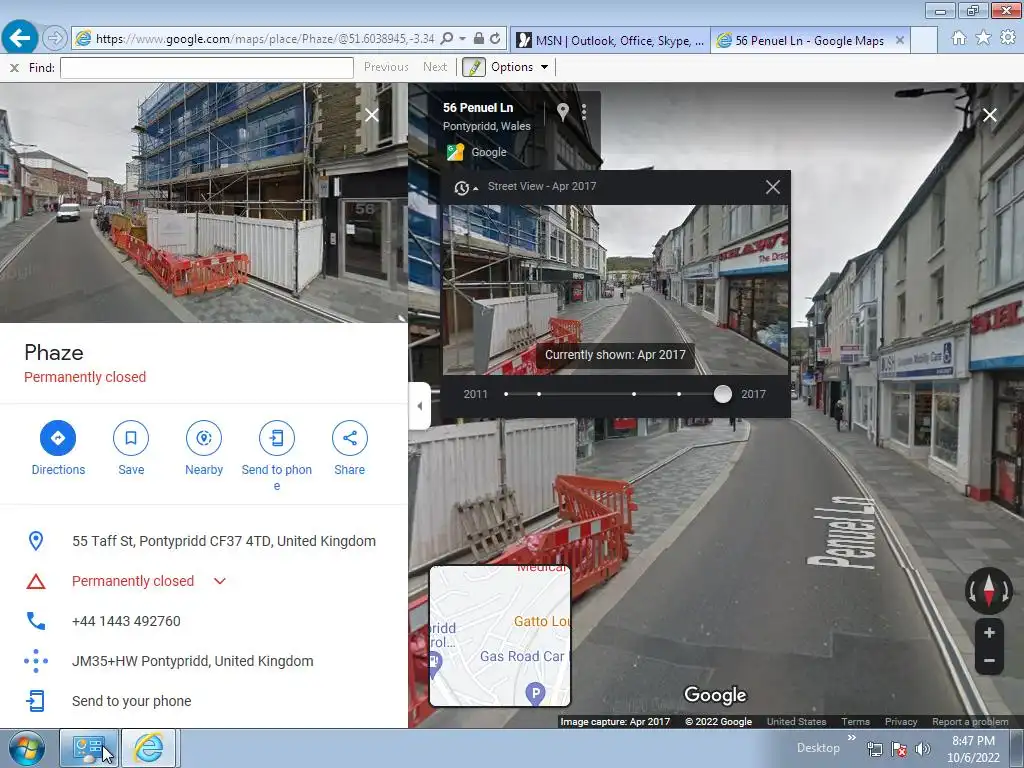Click the Share icon button
The image size is (1024, 768).
349,438
